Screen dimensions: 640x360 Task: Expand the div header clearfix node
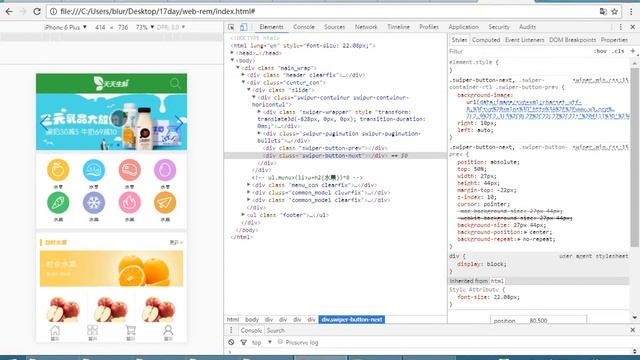[243, 75]
